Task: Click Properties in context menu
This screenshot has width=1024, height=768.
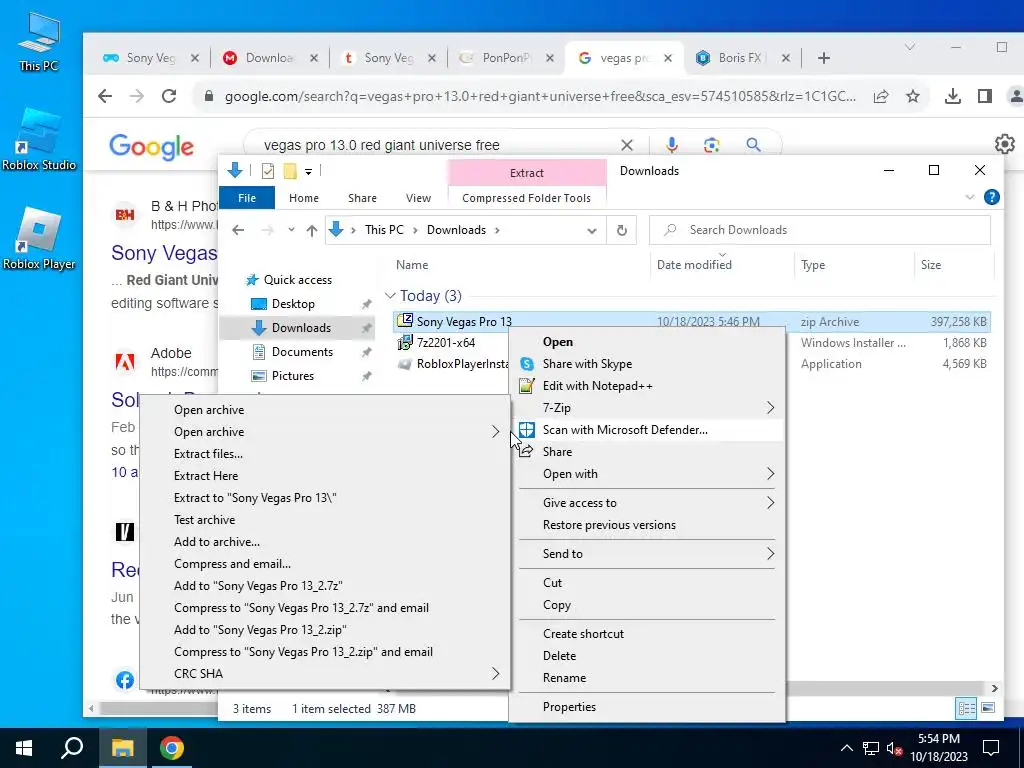Action: [569, 707]
